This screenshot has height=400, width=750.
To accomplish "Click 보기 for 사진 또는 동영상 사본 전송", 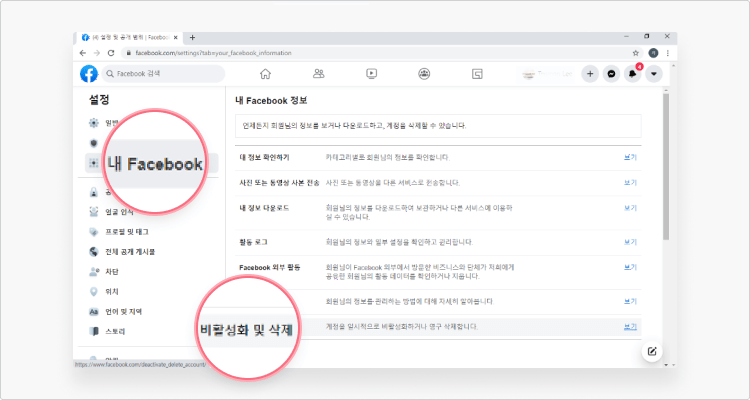I will click(x=630, y=182).
